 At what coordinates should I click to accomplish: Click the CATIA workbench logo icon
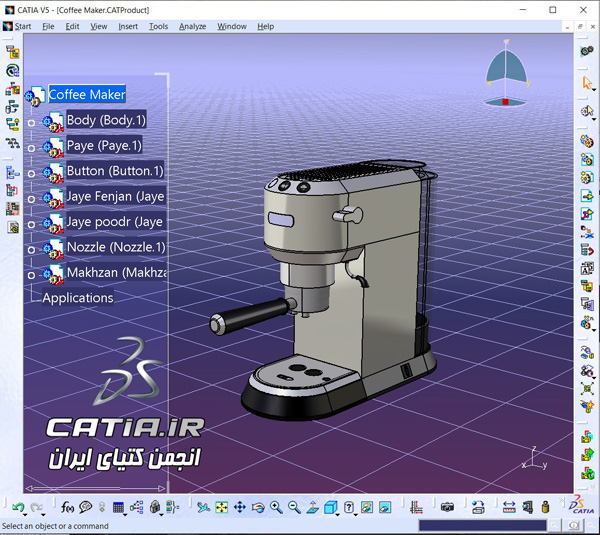click(582, 506)
